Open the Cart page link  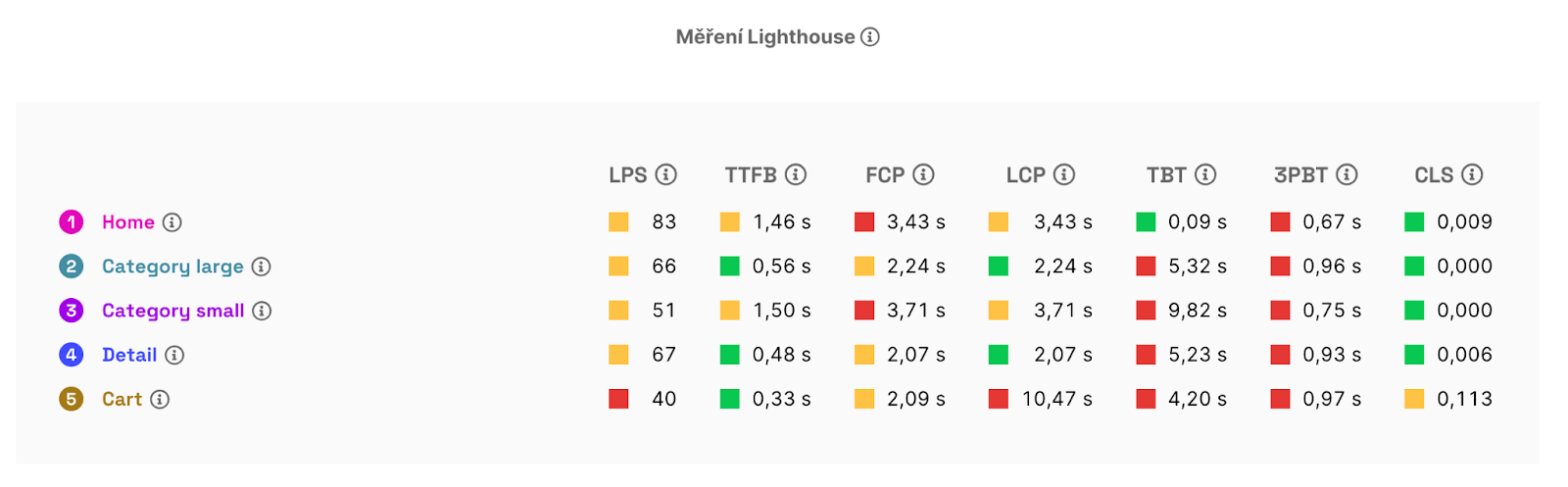[122, 399]
